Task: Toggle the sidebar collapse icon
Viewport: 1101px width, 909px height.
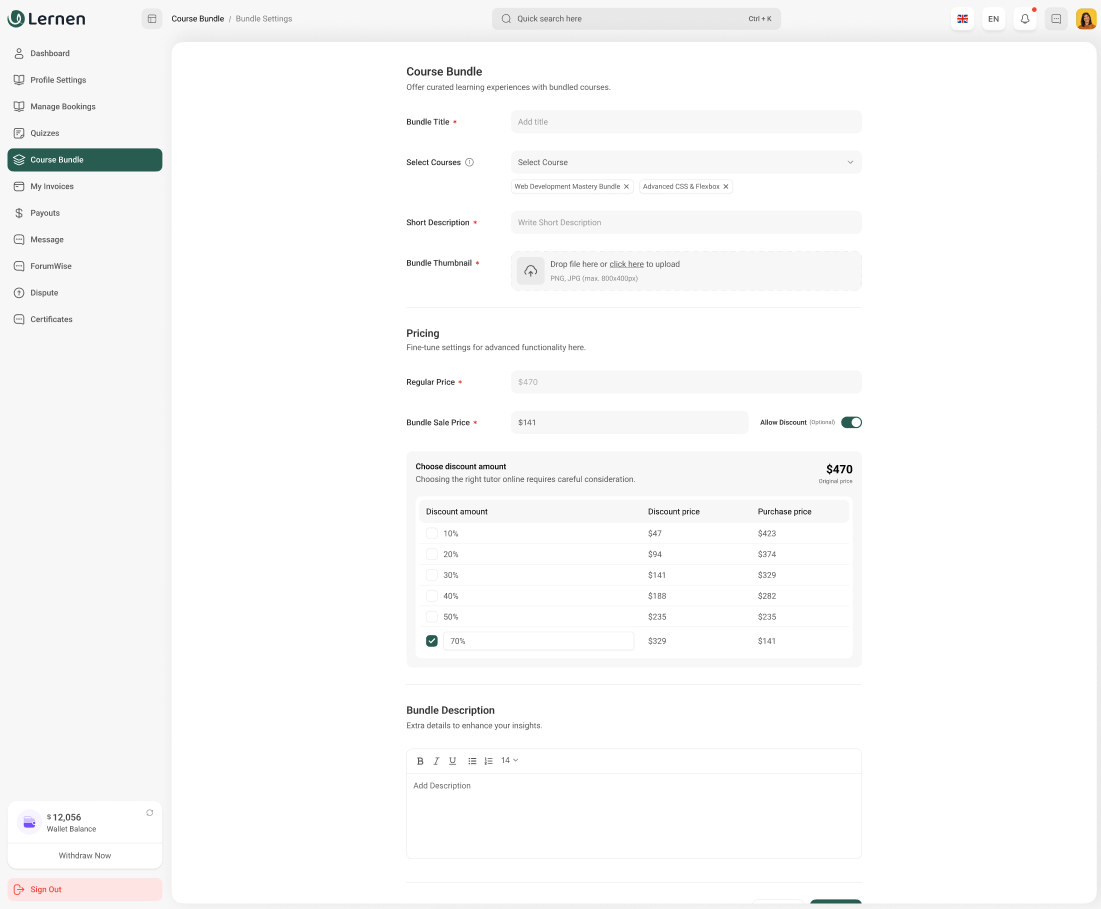Action: coord(152,19)
